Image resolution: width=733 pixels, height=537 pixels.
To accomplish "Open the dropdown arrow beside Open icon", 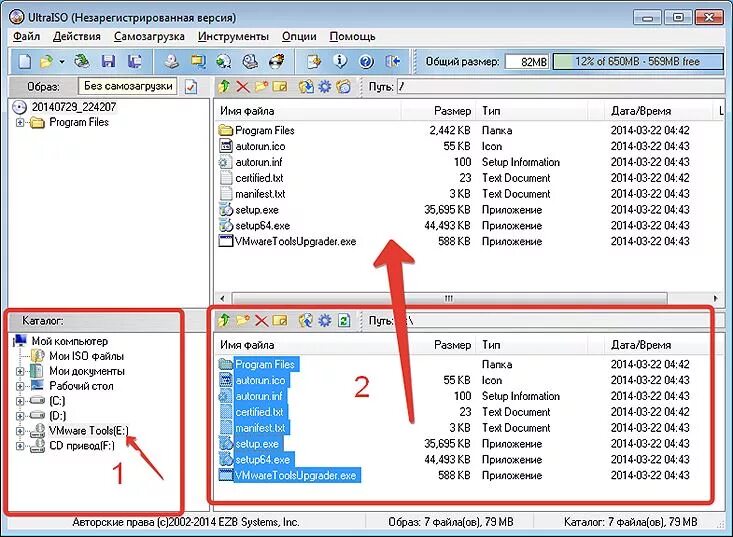I will click(x=62, y=62).
